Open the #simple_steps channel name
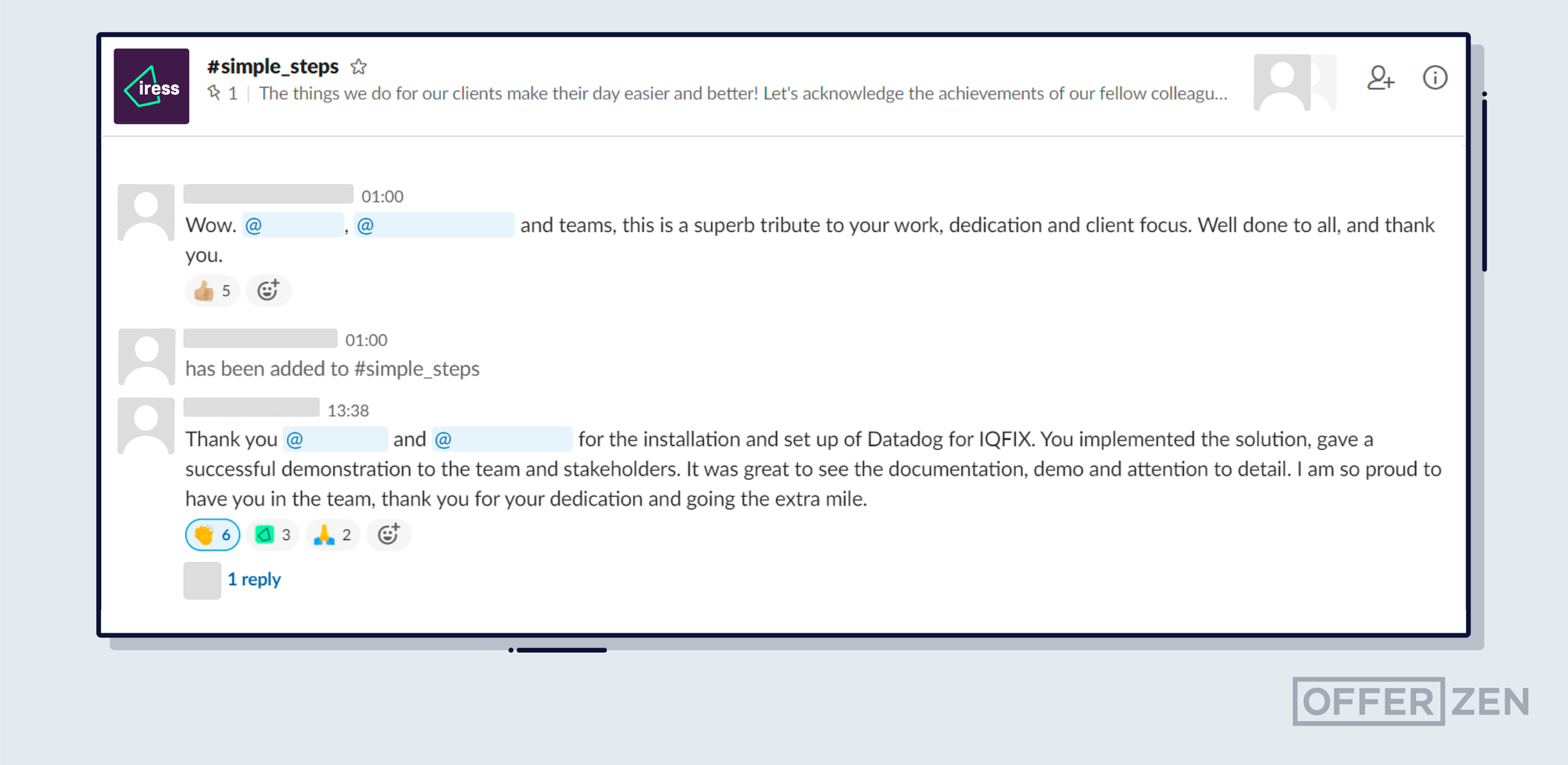 [x=273, y=67]
